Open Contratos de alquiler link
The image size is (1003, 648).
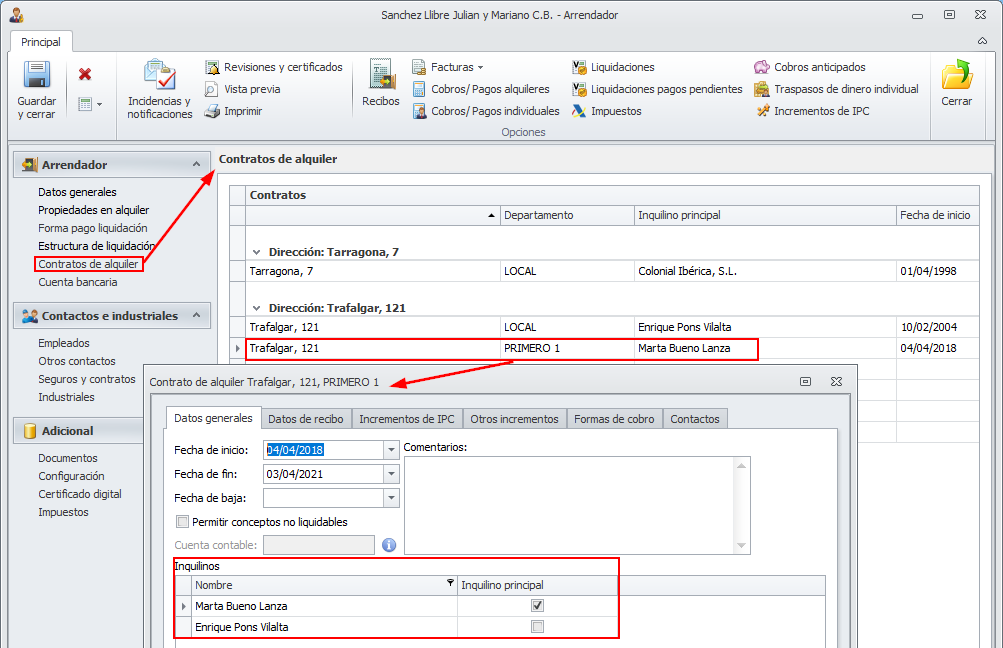tap(88, 264)
